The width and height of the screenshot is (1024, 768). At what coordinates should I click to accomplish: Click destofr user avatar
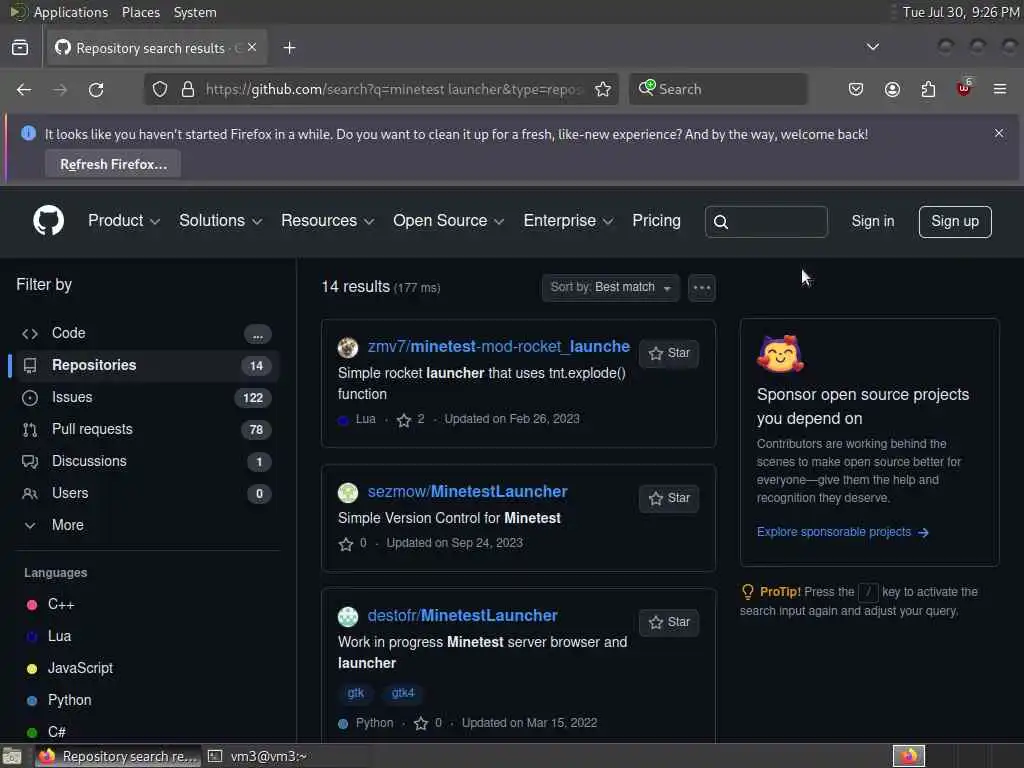[347, 616]
